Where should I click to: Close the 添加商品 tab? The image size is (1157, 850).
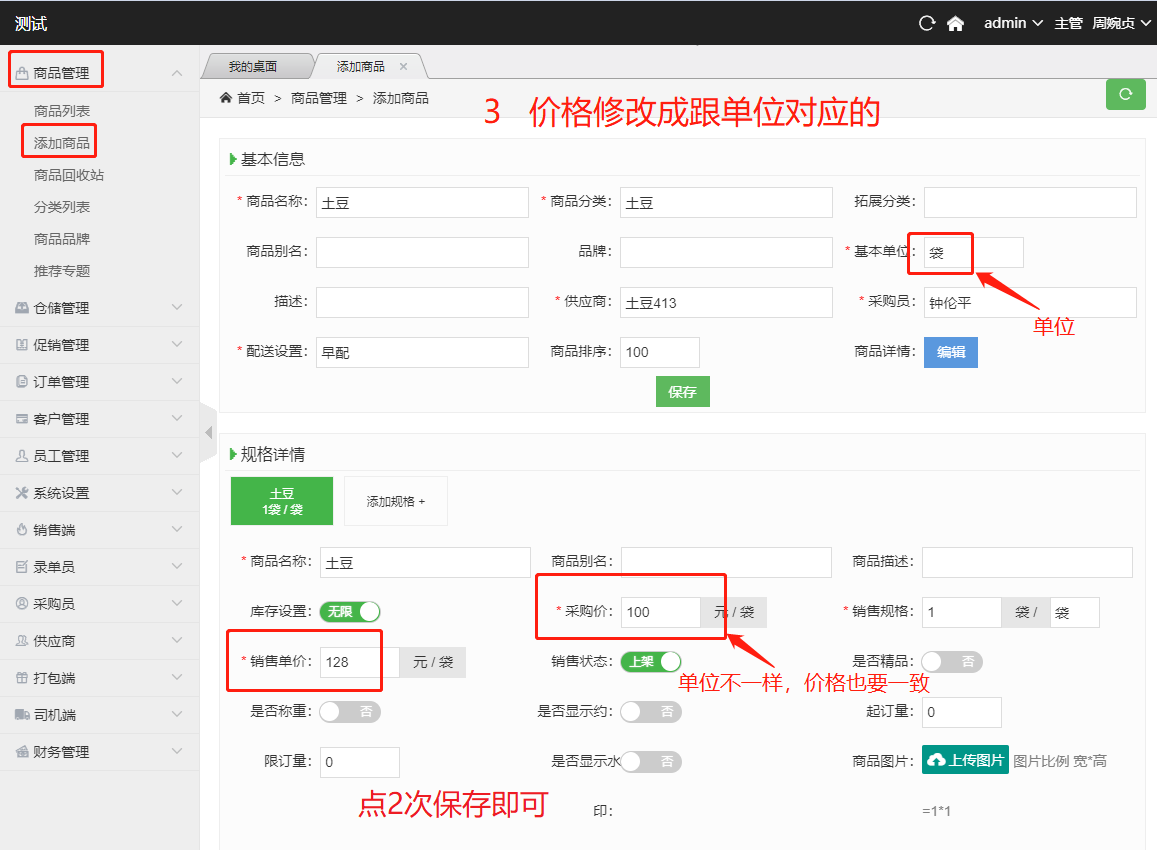pyautogui.click(x=404, y=67)
